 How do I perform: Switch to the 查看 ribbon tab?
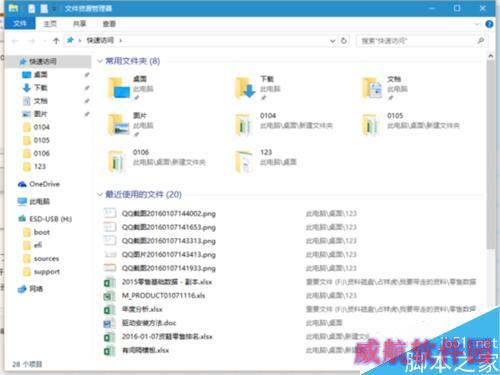click(x=109, y=24)
